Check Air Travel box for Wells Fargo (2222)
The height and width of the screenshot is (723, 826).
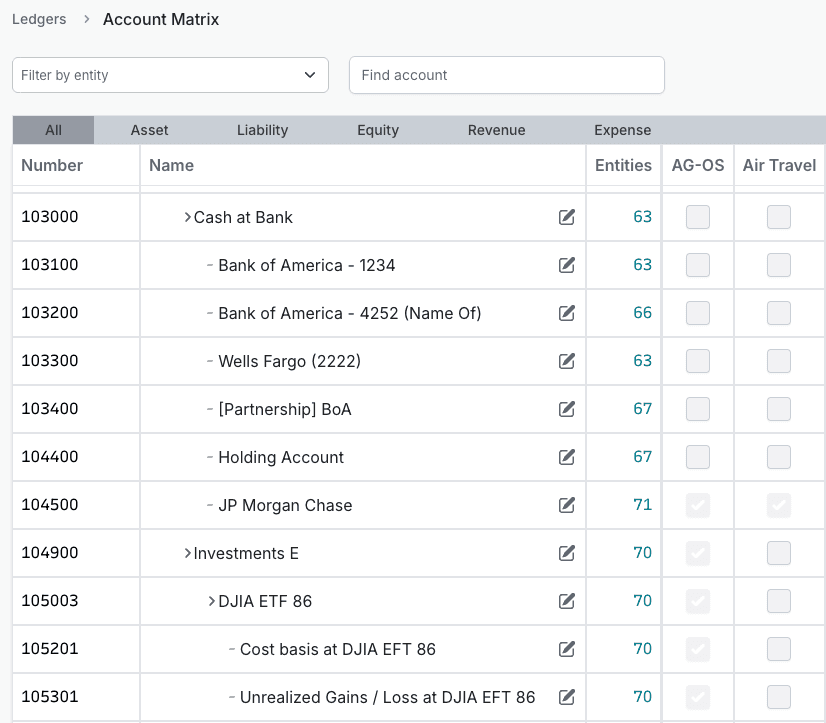point(779,361)
